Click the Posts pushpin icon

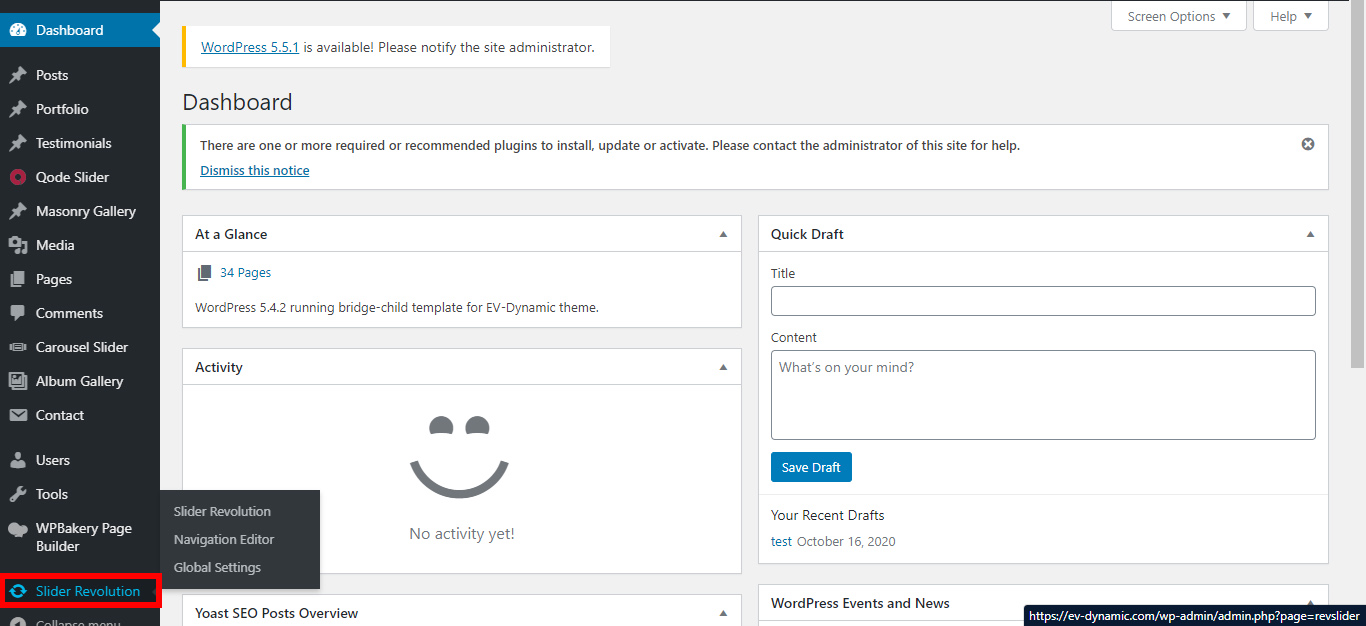(18, 75)
